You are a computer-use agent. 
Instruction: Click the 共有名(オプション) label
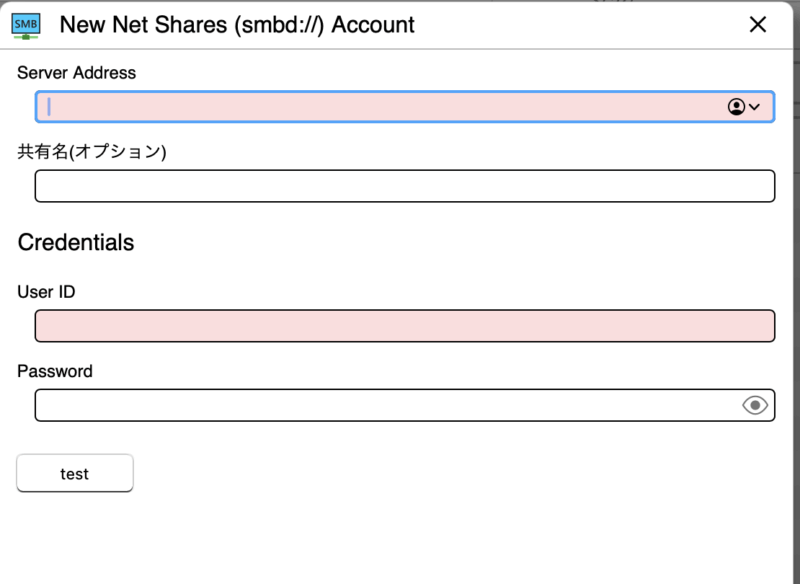coord(91,152)
